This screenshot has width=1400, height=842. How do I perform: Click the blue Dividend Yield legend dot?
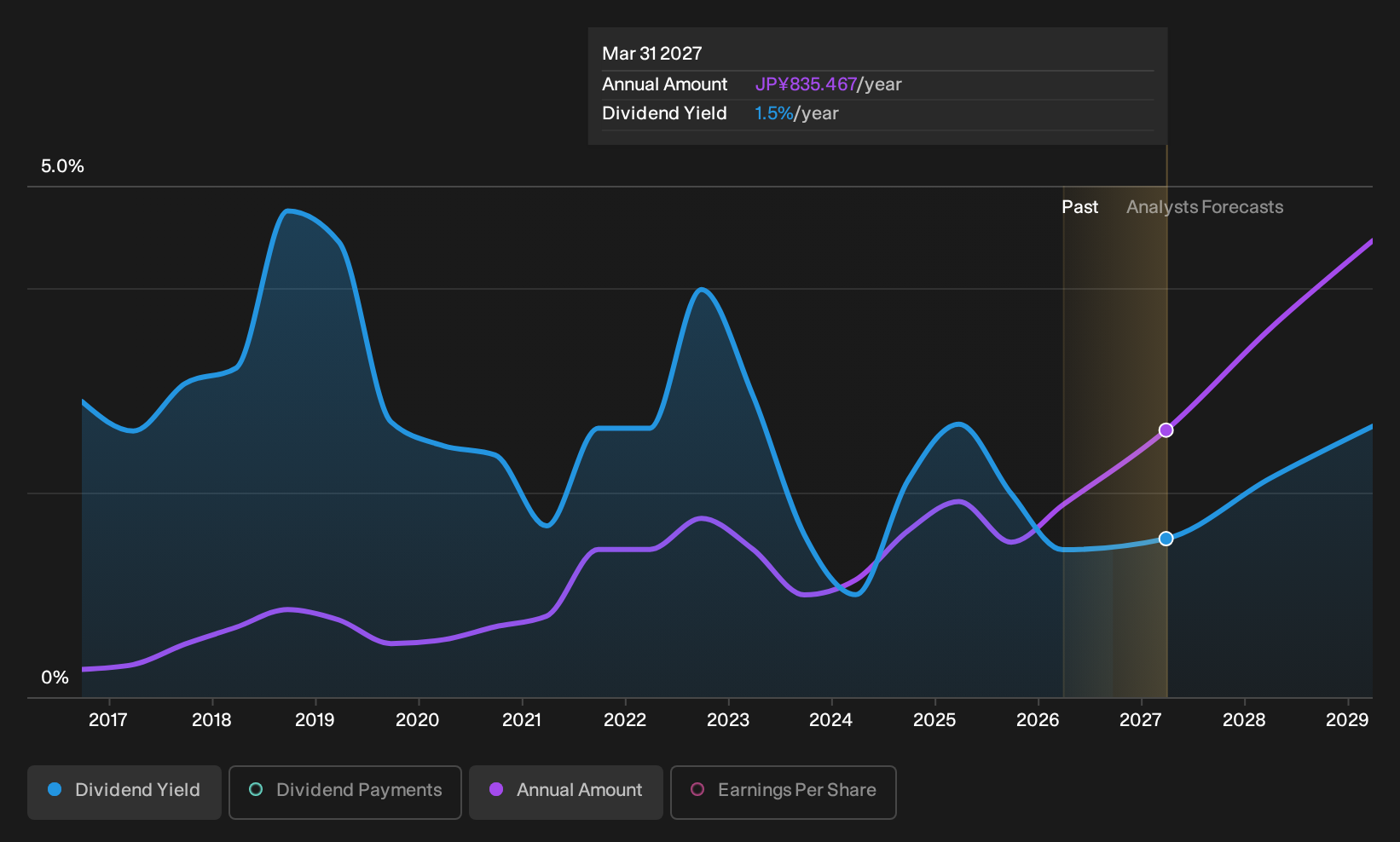pos(55,789)
